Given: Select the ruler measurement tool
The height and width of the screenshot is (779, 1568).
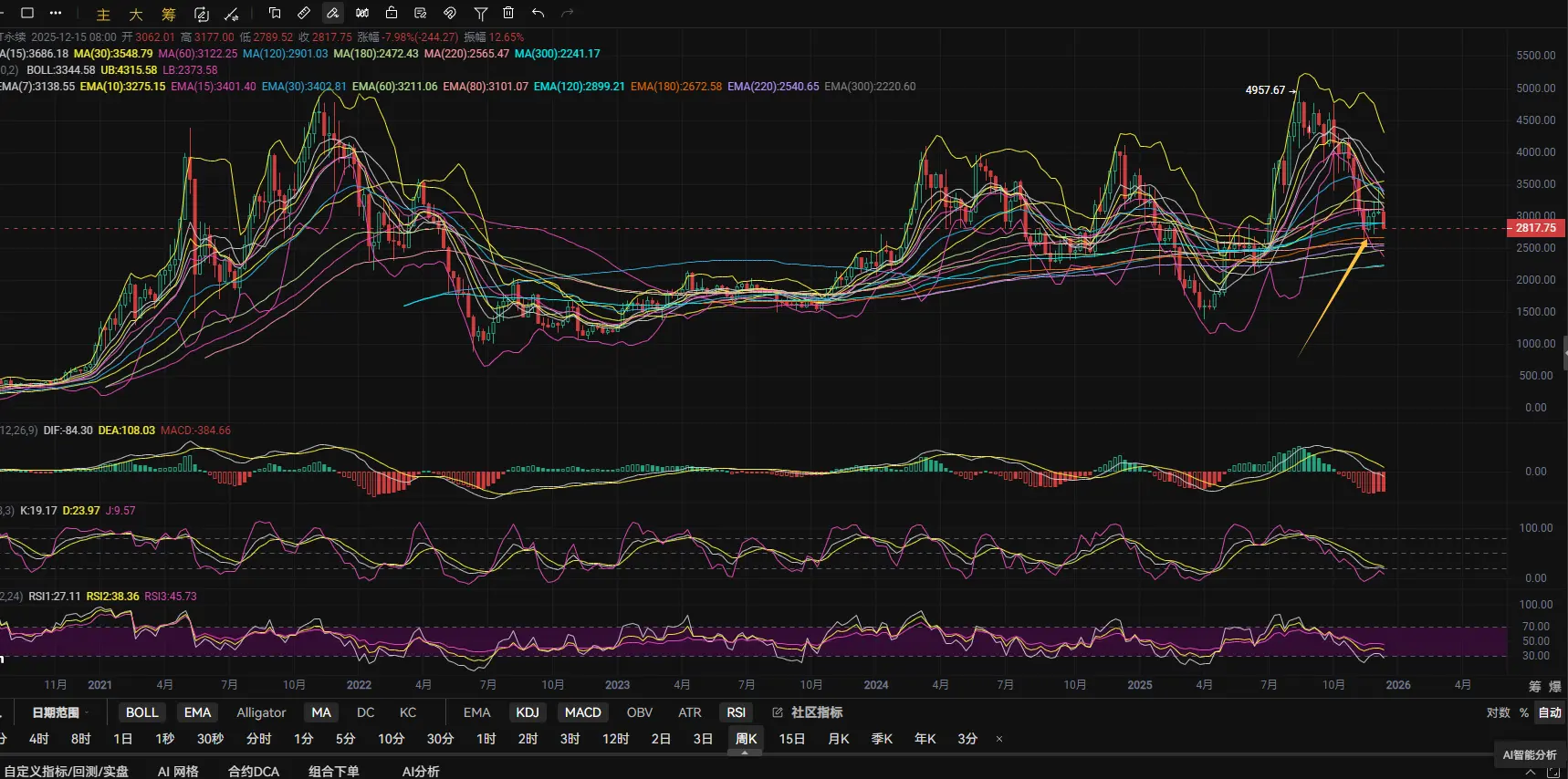Looking at the screenshot, I should 304,13.
